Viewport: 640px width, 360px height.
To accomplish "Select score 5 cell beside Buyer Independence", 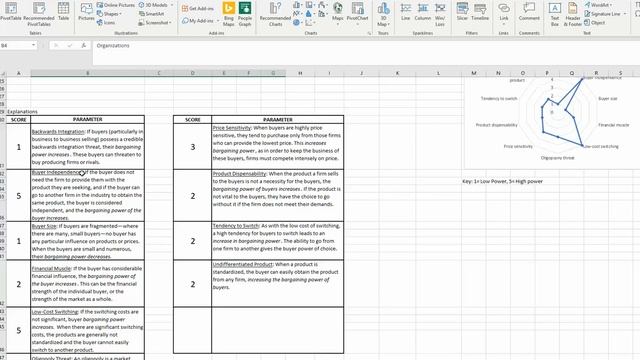I will [18, 196].
